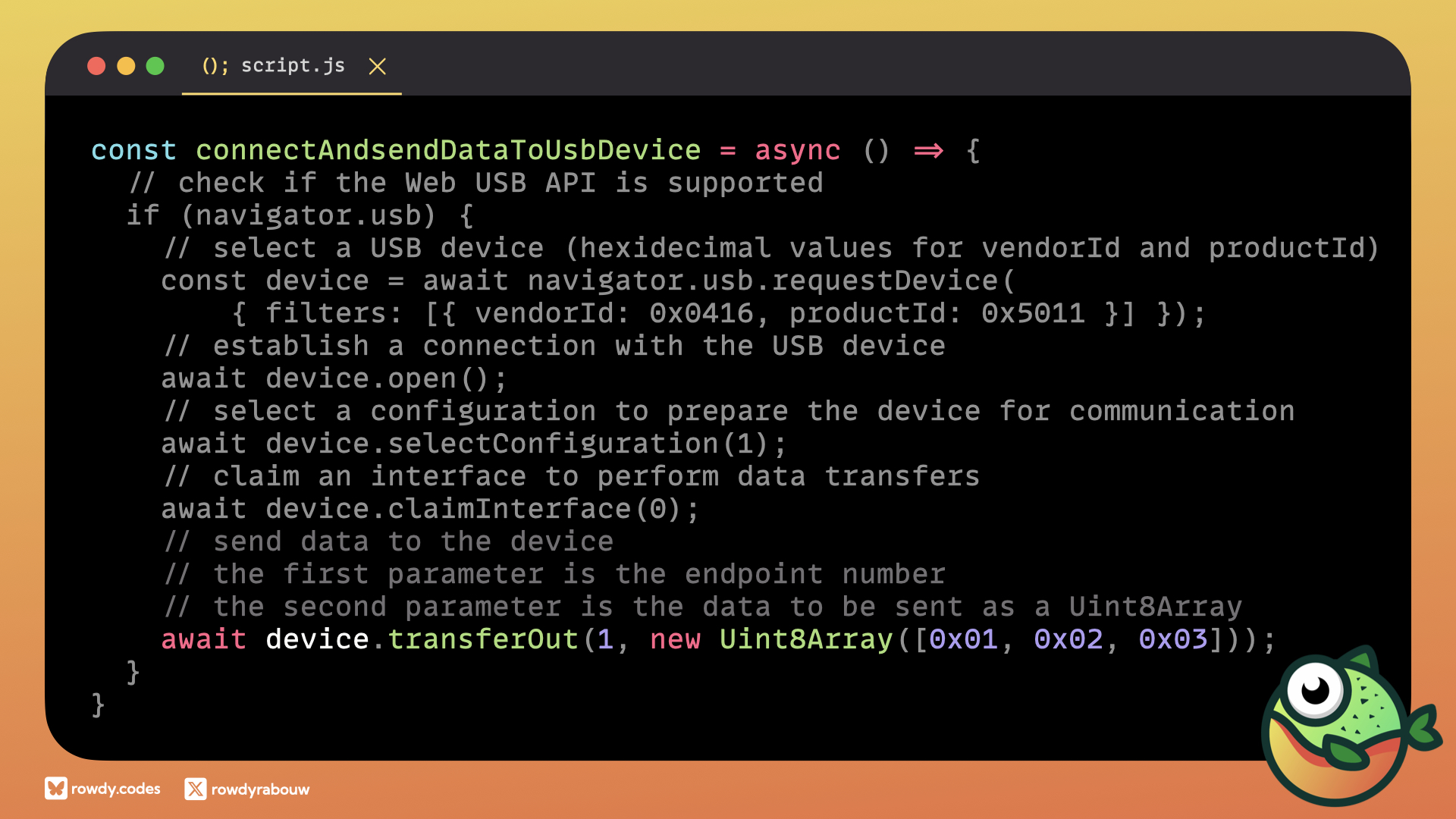Image resolution: width=1456 pixels, height=819 pixels.
Task: Click the fish mascot's eye
Action: (1315, 689)
